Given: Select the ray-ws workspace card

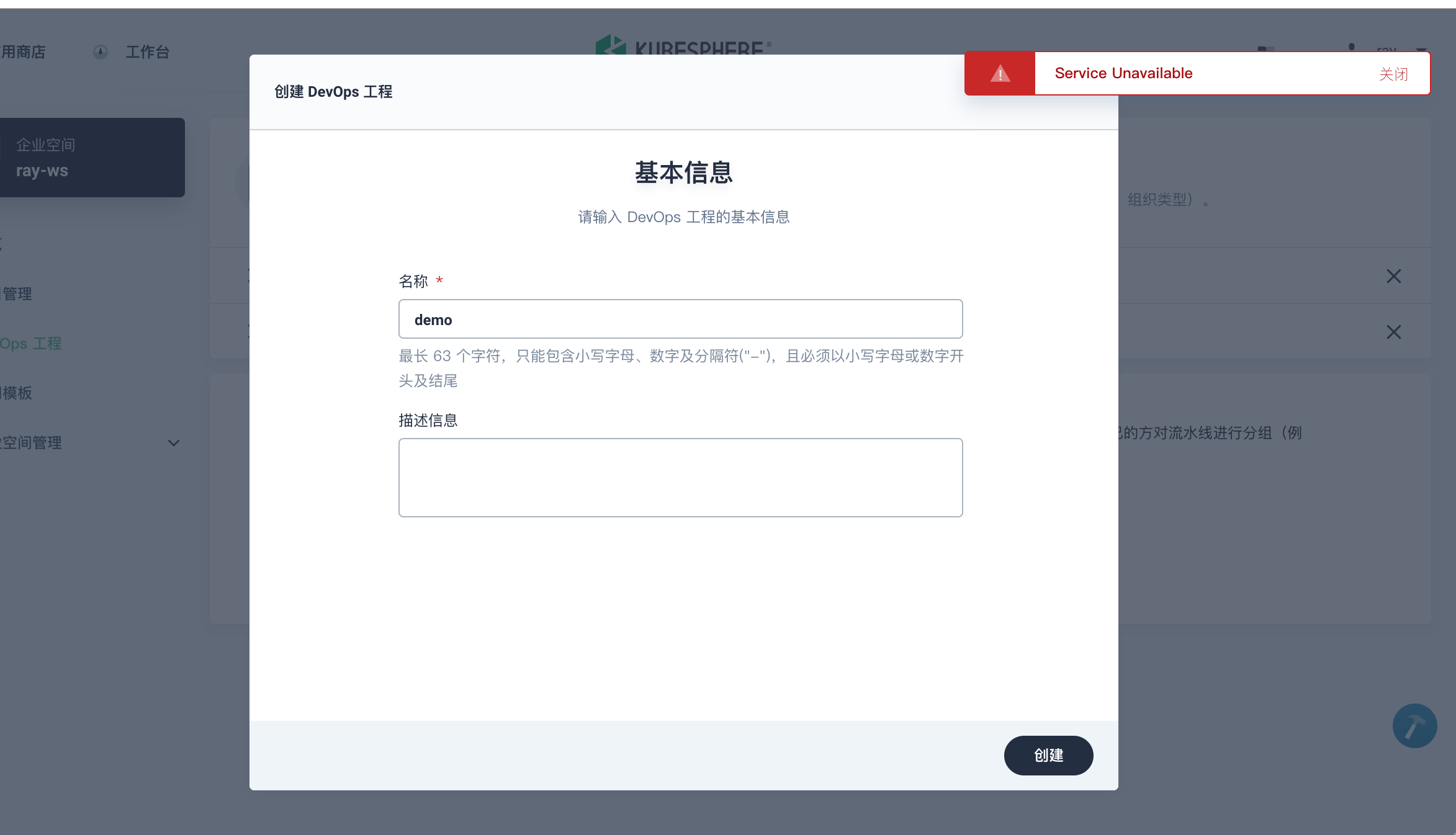Looking at the screenshot, I should 92,158.
